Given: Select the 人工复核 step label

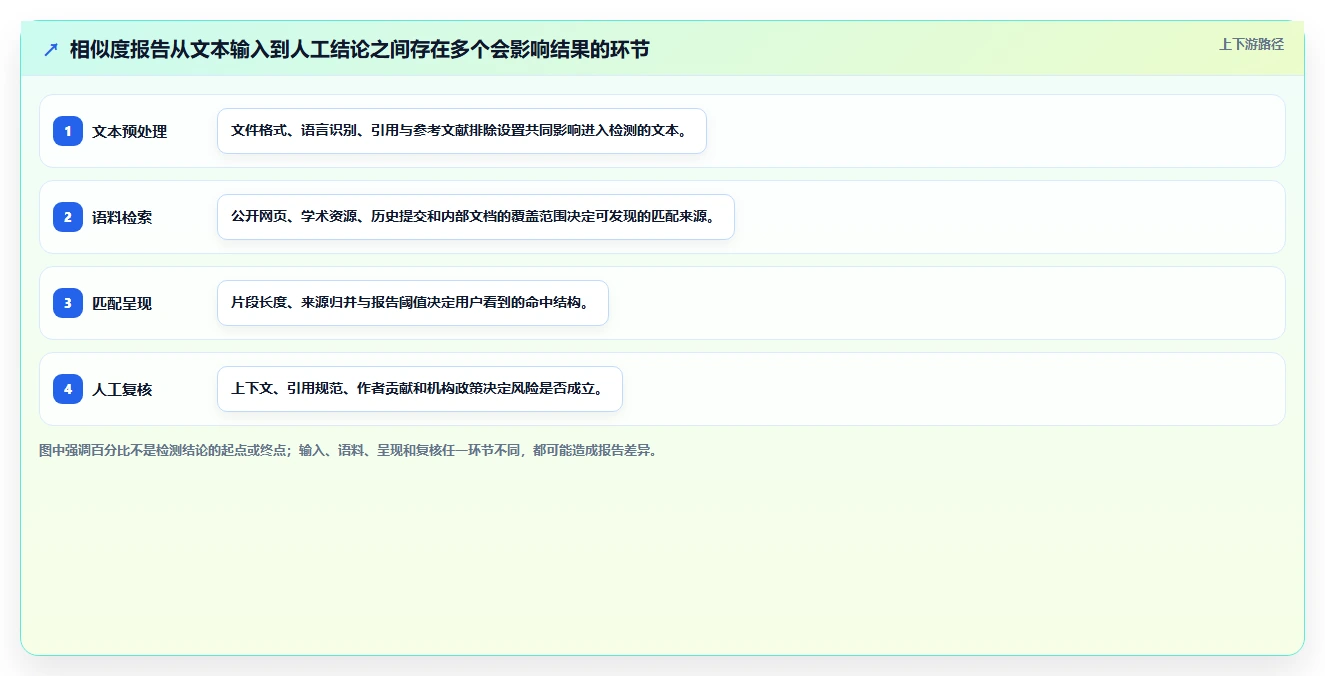Looking at the screenshot, I should [122, 389].
